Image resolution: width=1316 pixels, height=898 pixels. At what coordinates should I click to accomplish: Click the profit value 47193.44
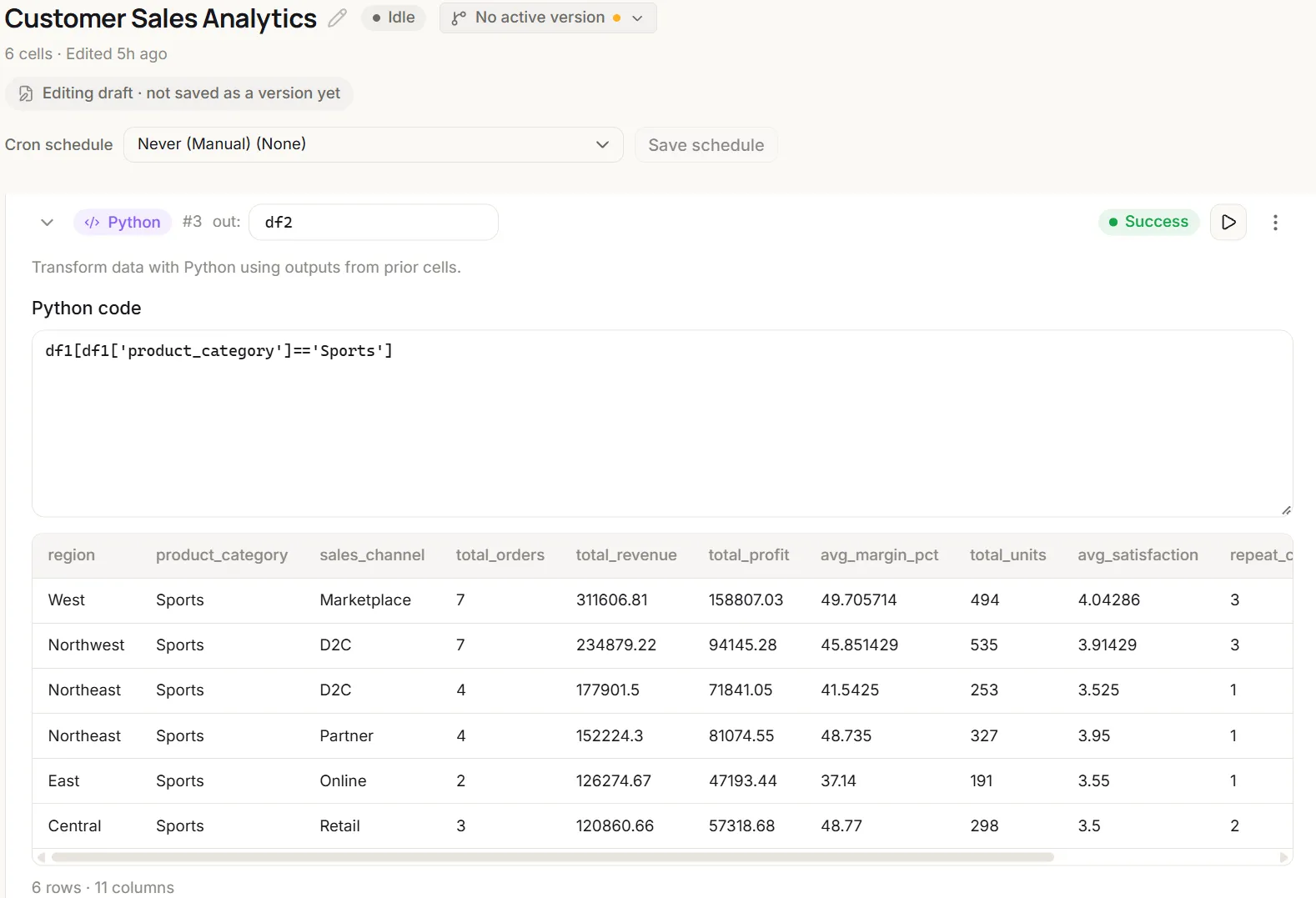[x=743, y=781]
